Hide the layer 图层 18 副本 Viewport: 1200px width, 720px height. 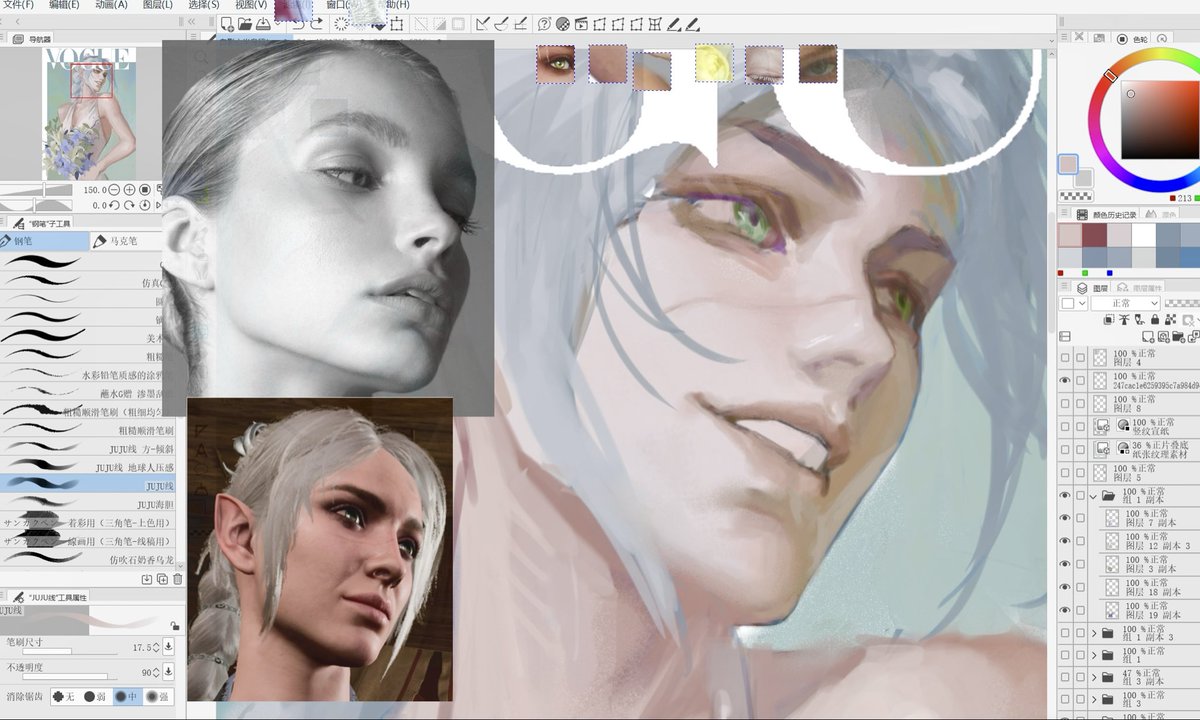(x=1064, y=587)
